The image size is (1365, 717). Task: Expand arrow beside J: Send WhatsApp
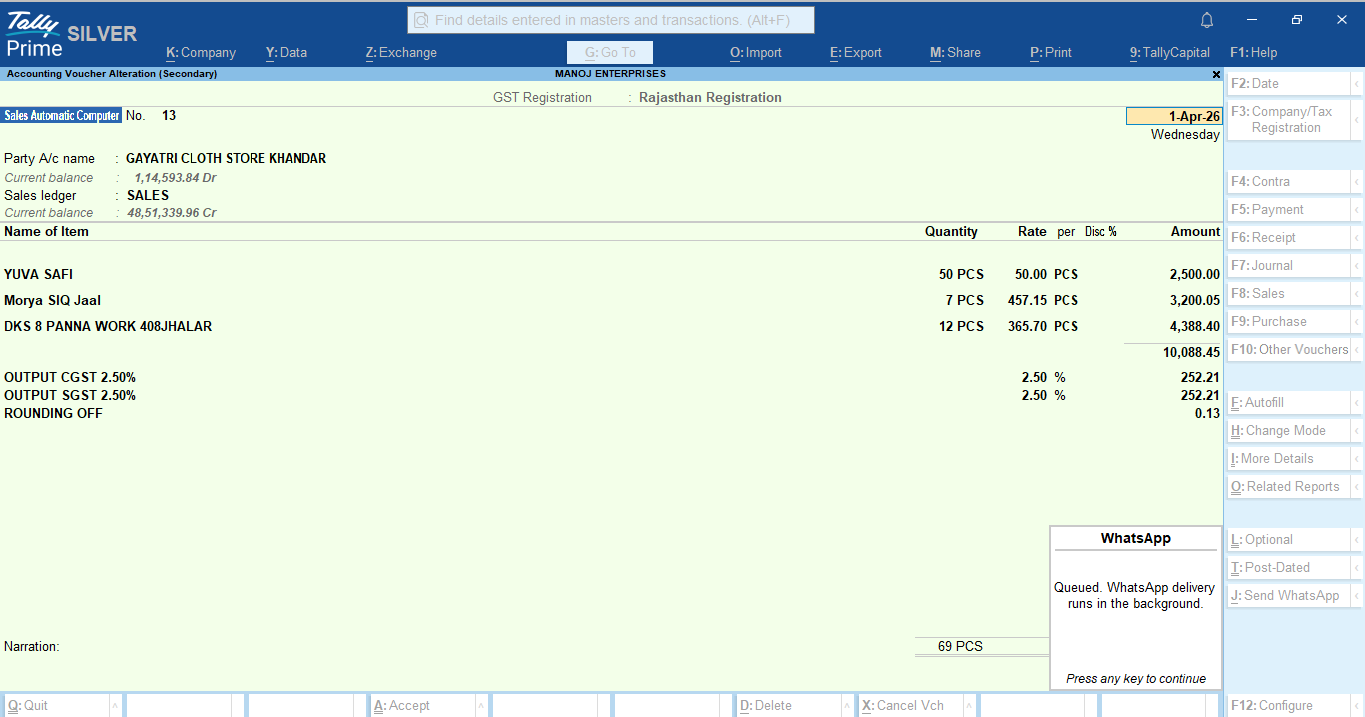tap(1357, 596)
